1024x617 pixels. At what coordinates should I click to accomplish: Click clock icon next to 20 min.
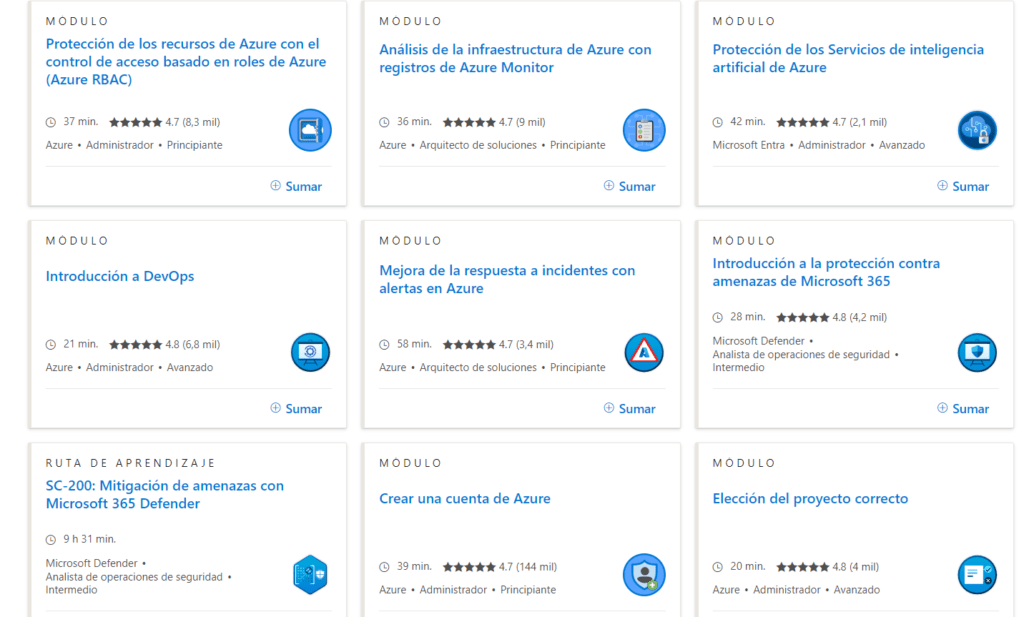[x=717, y=567]
